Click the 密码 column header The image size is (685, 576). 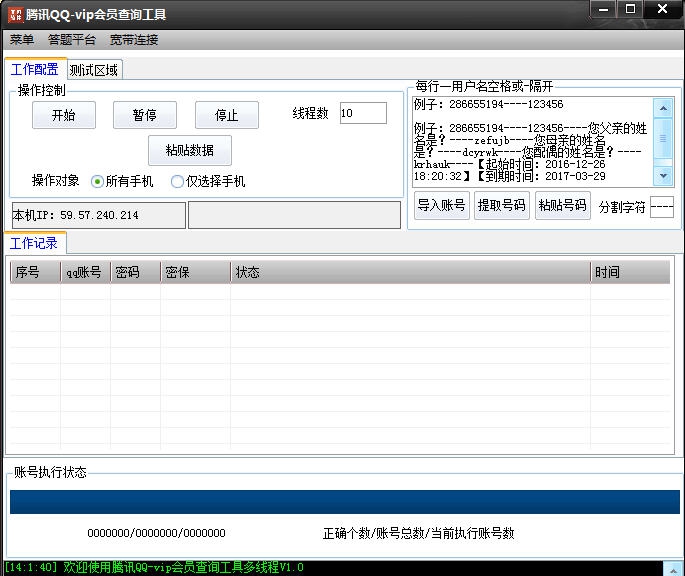click(135, 272)
